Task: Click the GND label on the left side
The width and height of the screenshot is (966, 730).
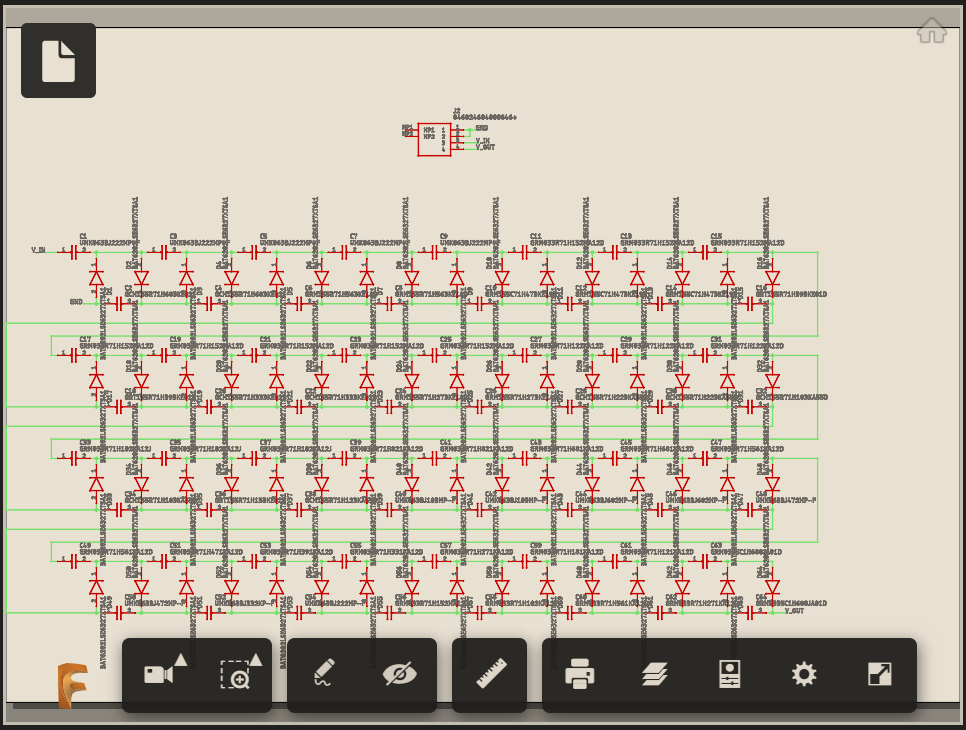Action: tap(76, 302)
